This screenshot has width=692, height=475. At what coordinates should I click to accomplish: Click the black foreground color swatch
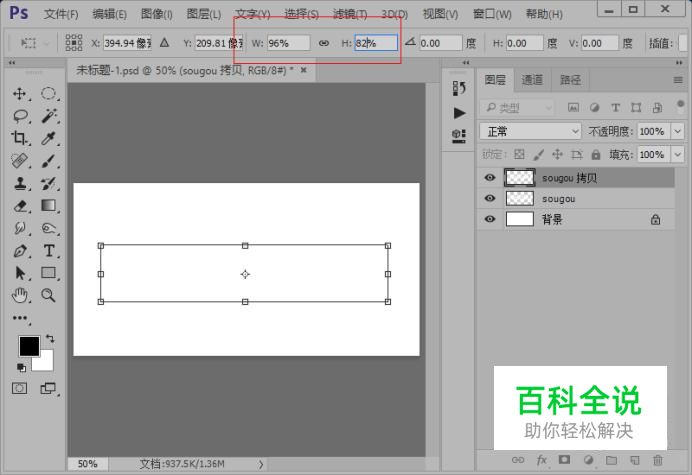[x=29, y=346]
